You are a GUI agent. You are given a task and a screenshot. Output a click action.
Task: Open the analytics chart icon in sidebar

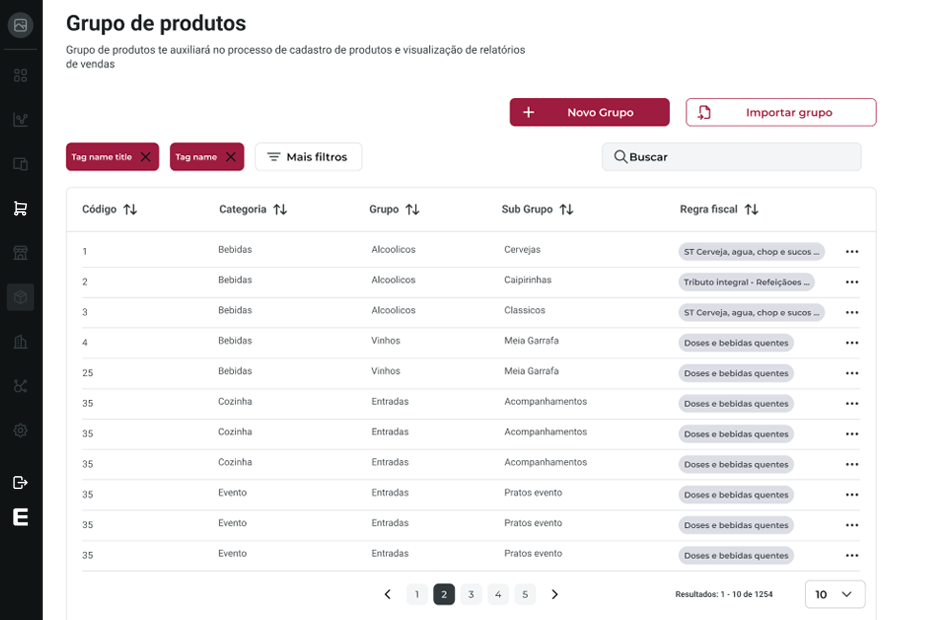point(20,120)
